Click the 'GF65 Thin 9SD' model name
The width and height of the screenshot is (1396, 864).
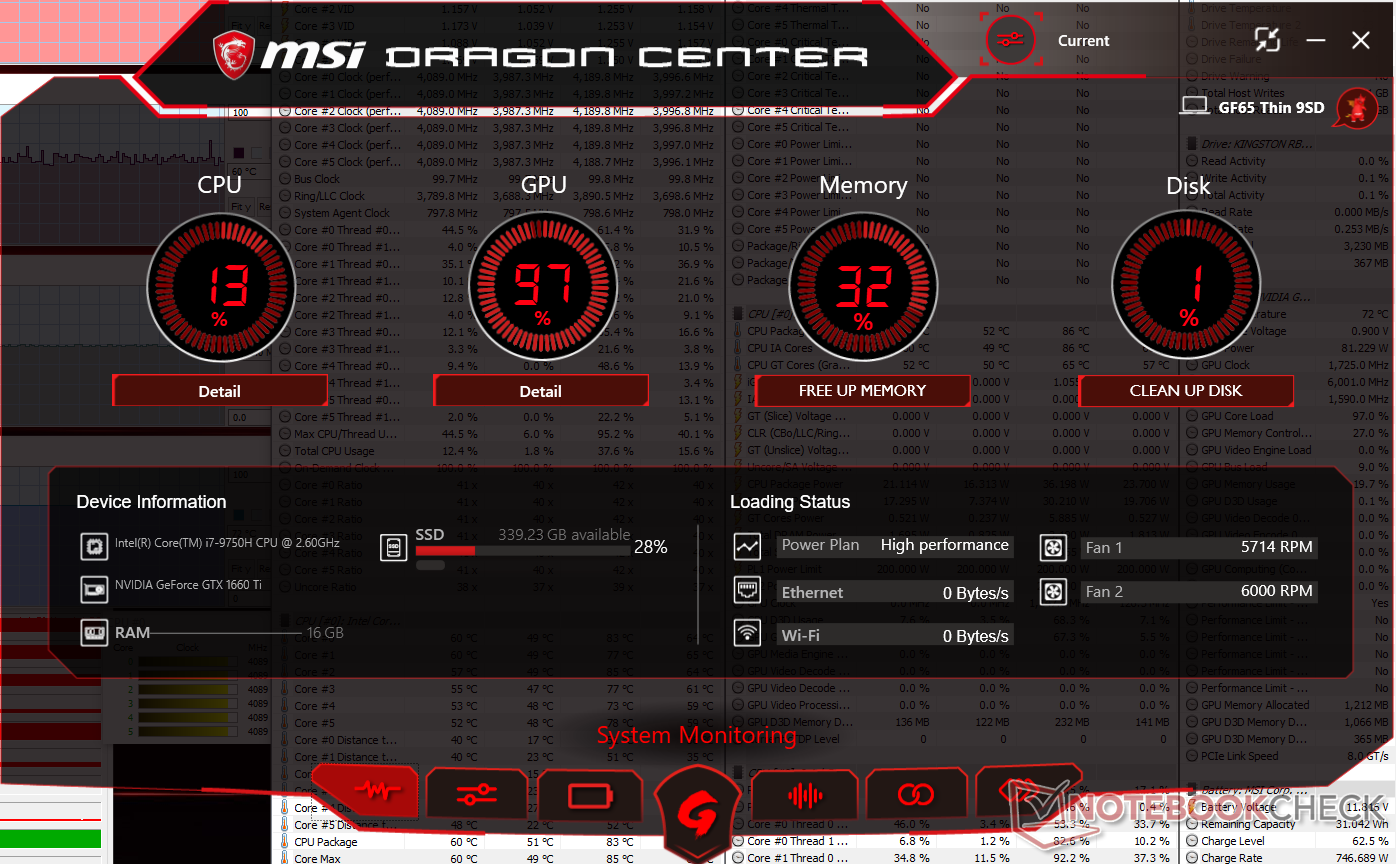(1271, 107)
